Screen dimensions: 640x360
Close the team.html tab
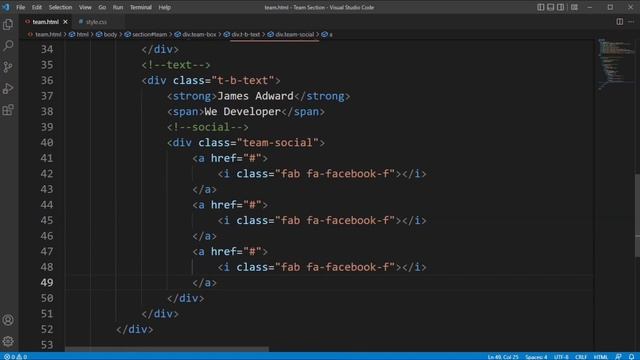(65, 22)
